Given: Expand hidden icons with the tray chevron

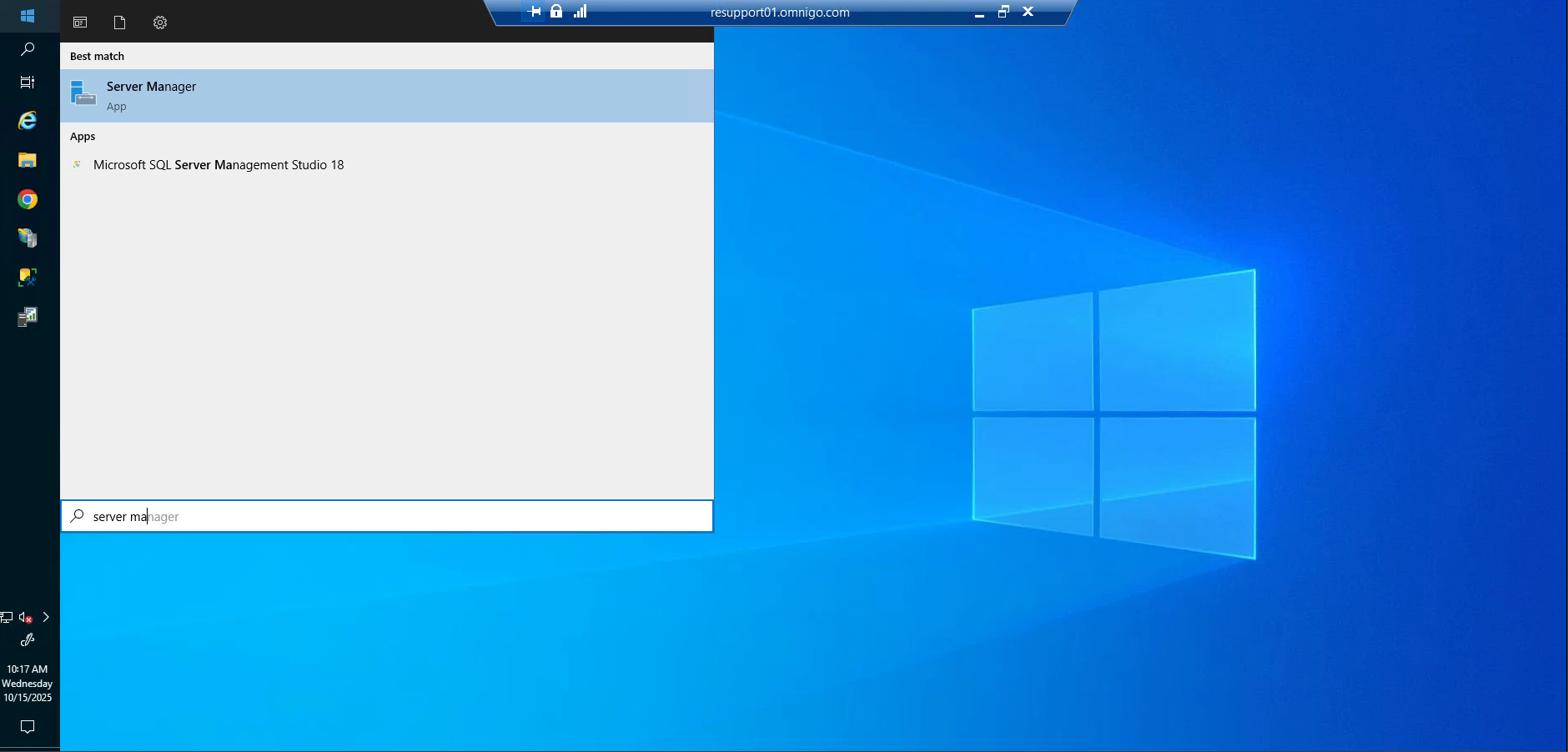Looking at the screenshot, I should [x=46, y=617].
